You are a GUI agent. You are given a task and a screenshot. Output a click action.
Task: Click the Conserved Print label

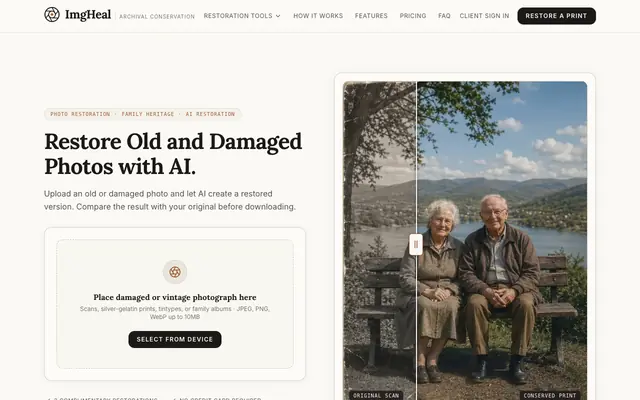point(550,396)
